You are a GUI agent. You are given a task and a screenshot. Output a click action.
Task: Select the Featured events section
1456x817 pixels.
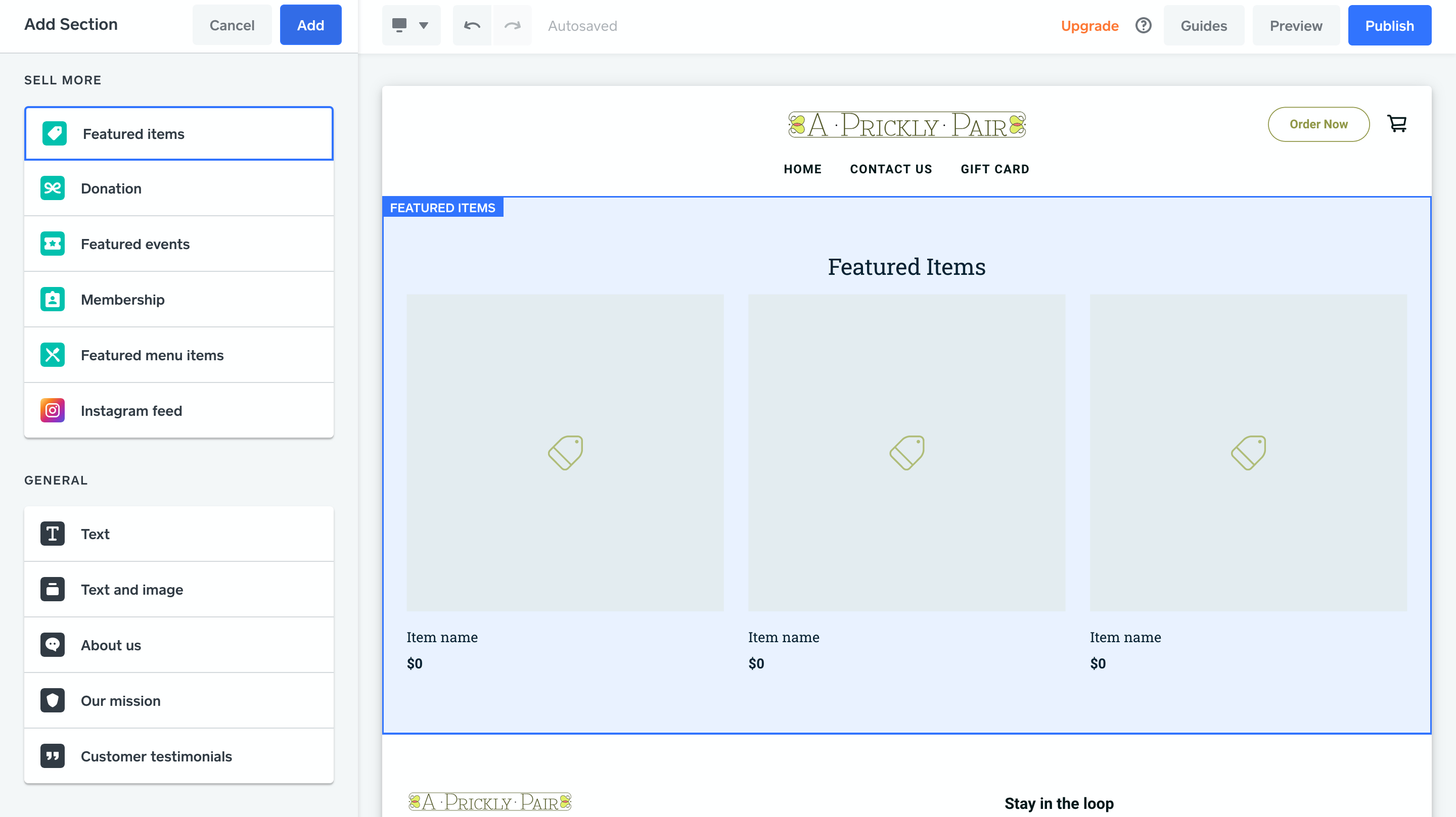coord(178,244)
